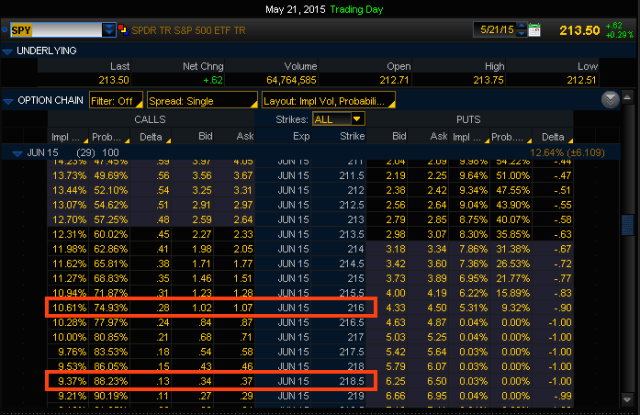Collapse the JUN 15 expiration row
The height and width of the screenshot is (415, 640).
tap(17, 153)
